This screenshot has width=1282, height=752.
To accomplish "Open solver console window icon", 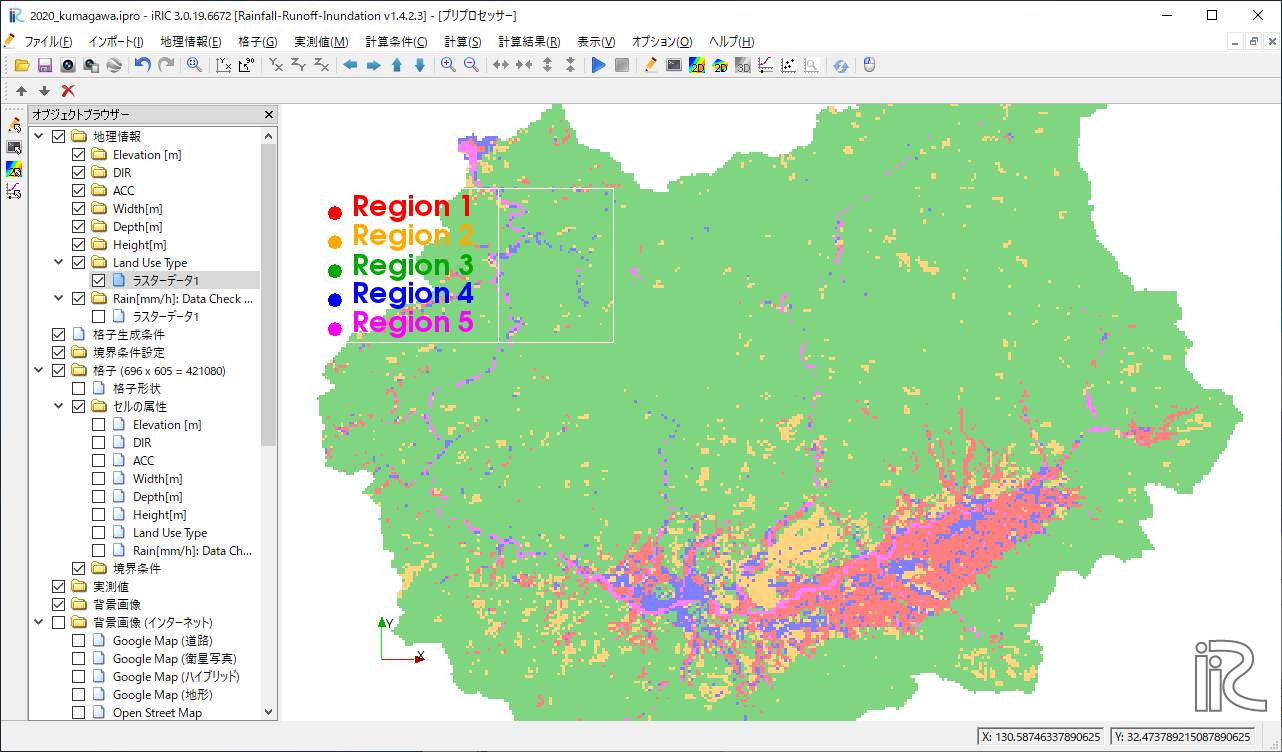I will click(x=674, y=65).
